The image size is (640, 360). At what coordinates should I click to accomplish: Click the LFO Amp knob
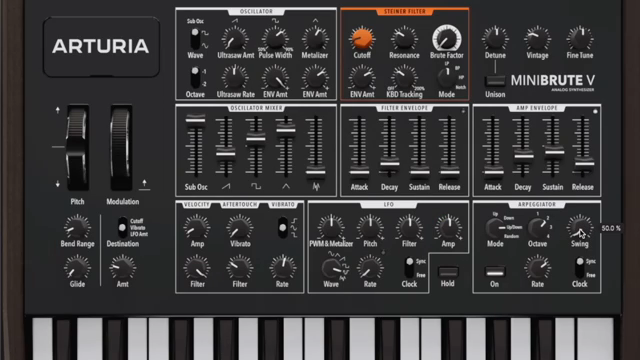pos(448,227)
